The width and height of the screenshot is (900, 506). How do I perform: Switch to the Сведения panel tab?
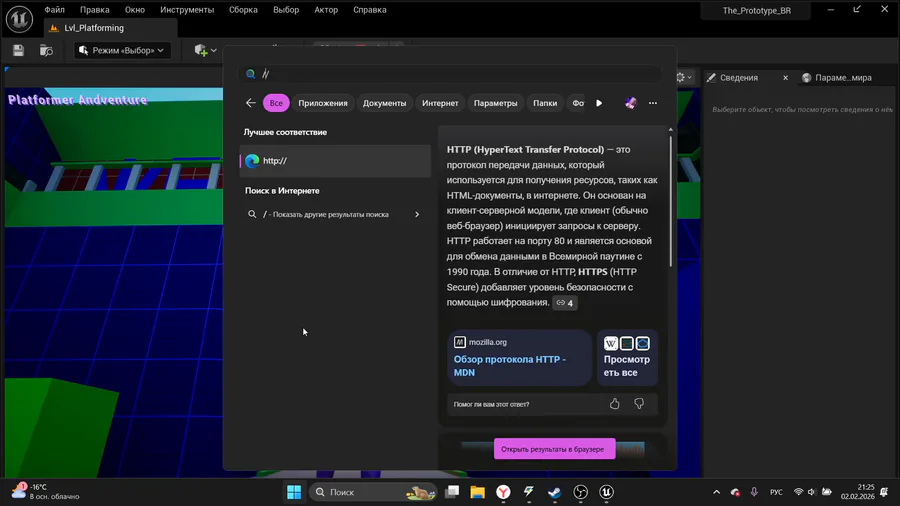[739, 77]
